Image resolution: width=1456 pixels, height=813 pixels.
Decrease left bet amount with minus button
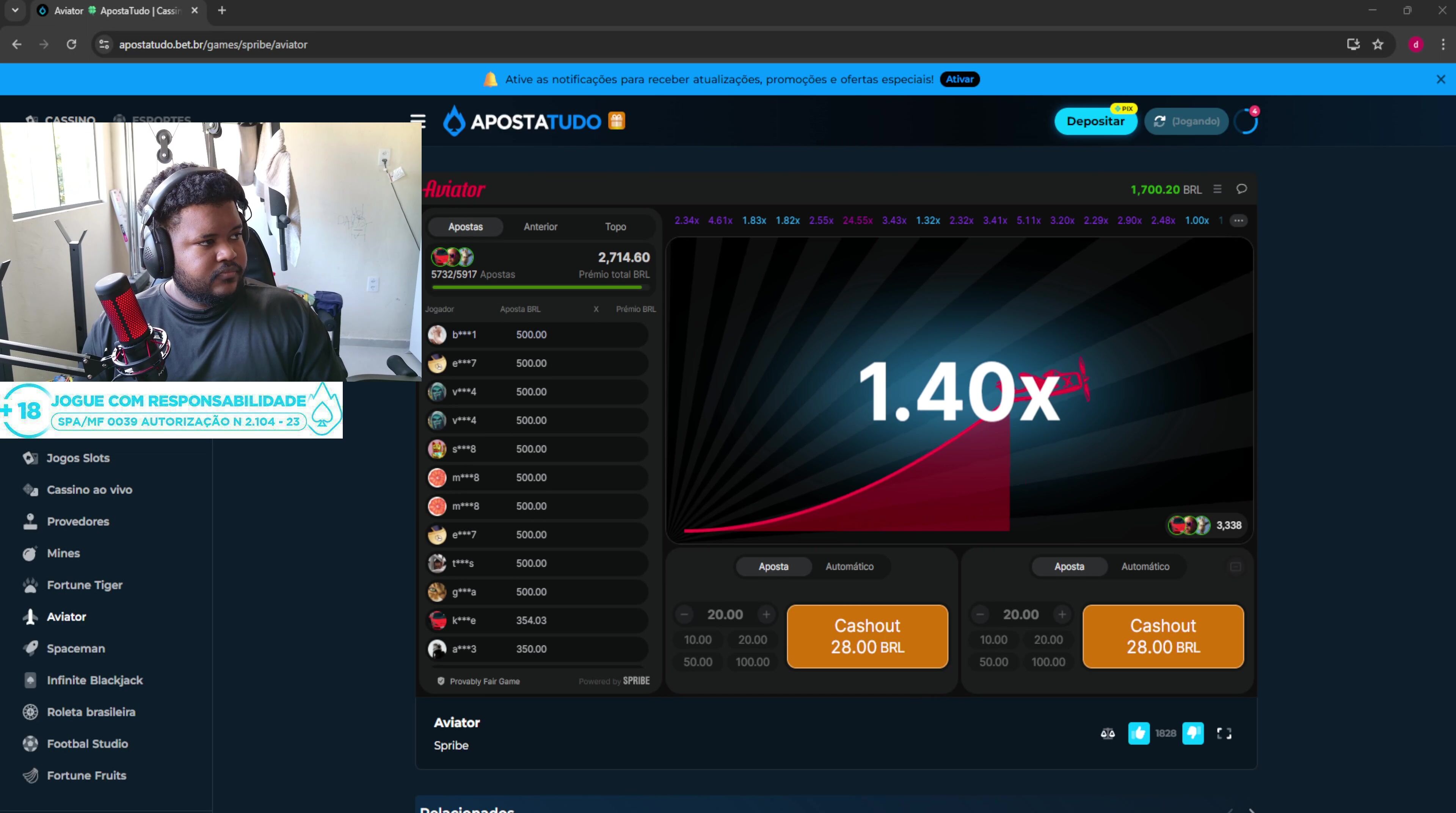(684, 614)
